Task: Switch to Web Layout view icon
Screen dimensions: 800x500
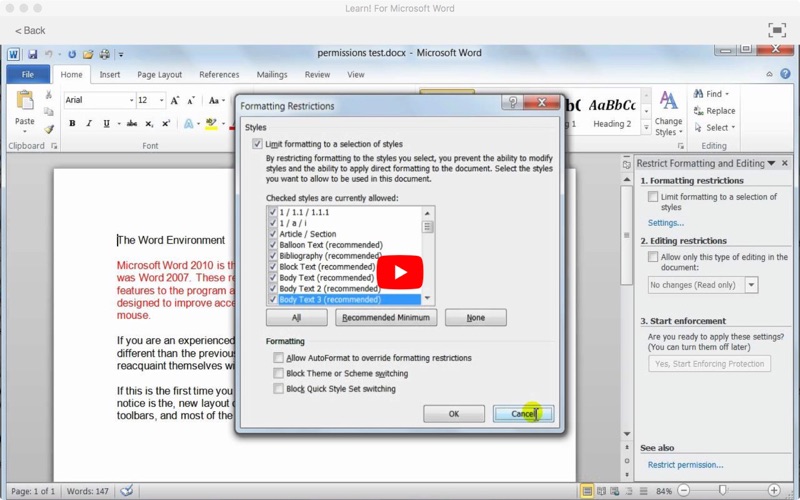Action: [x=615, y=491]
